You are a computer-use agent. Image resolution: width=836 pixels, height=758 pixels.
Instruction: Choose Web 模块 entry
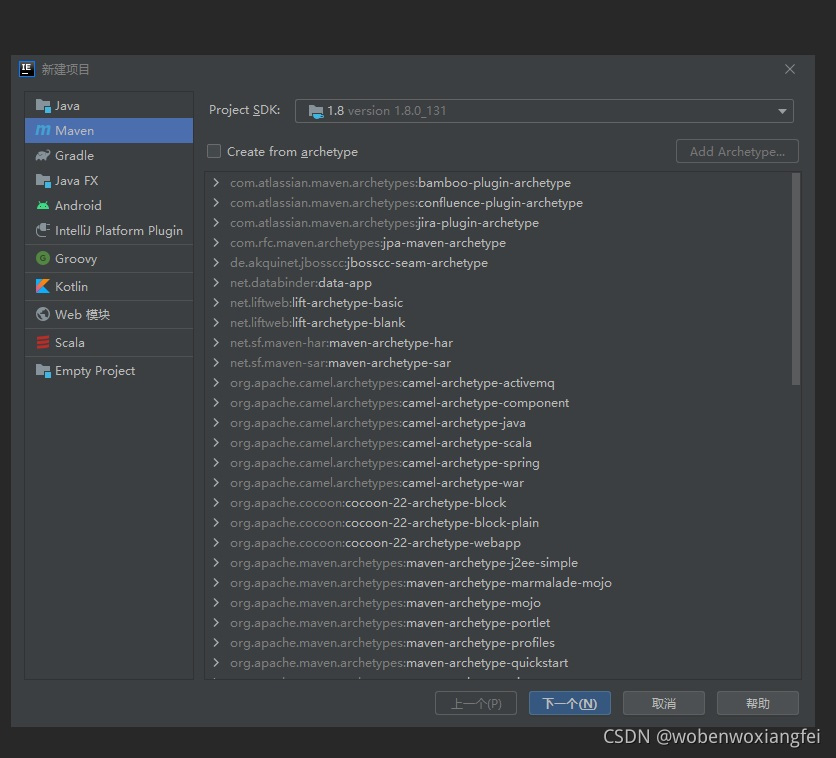[109, 315]
